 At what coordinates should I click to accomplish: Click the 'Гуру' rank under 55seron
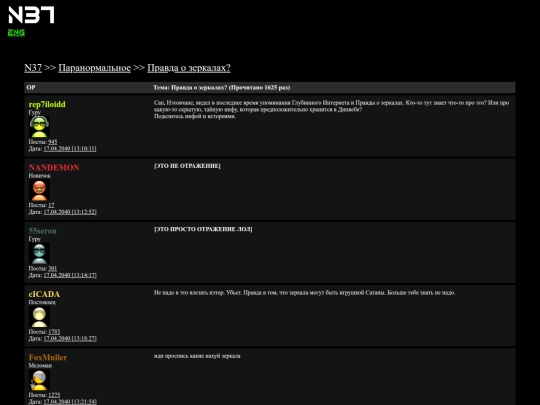pos(35,239)
